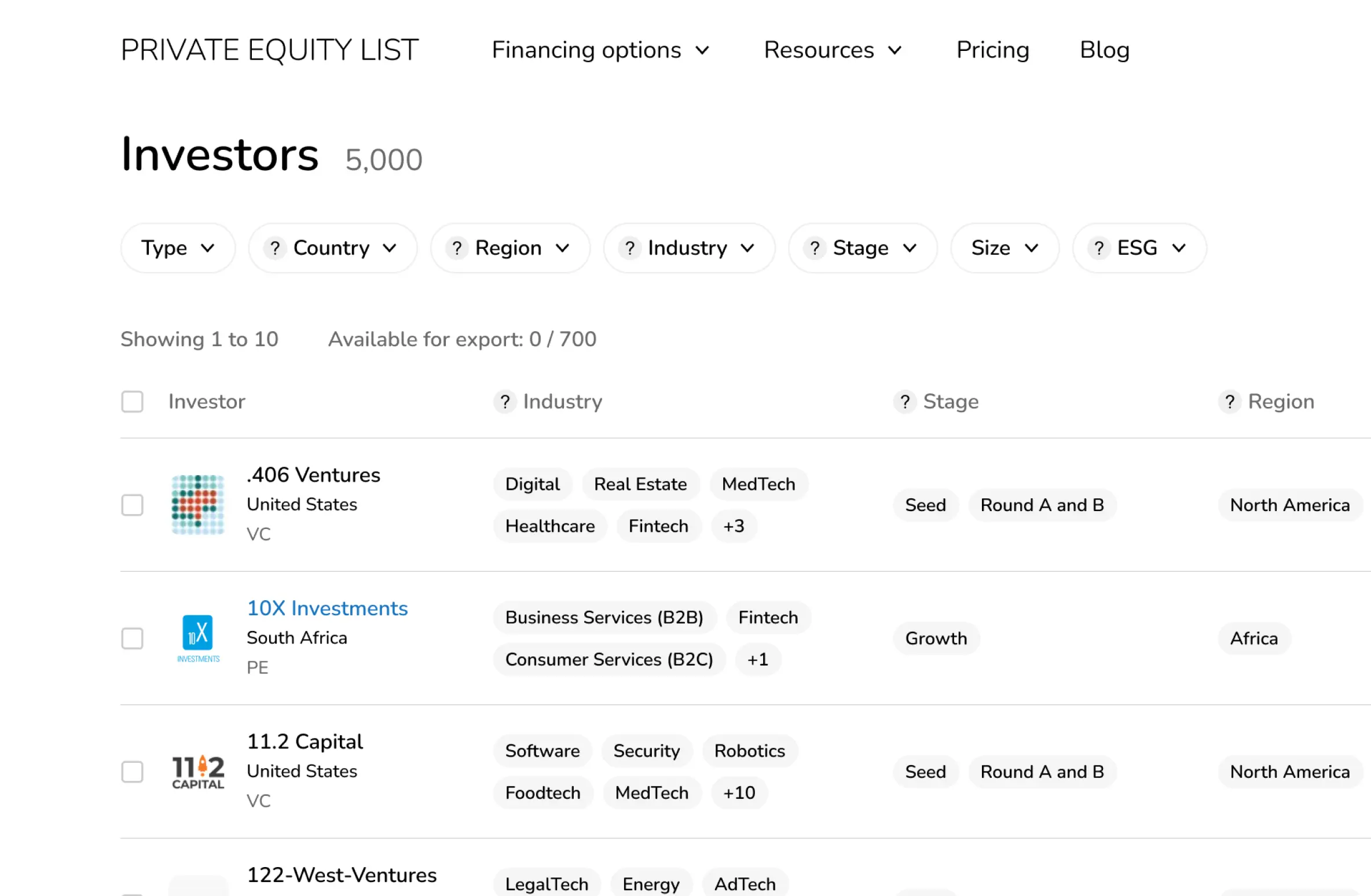Open the Type filter dropdown
1371x896 pixels.
(177, 248)
